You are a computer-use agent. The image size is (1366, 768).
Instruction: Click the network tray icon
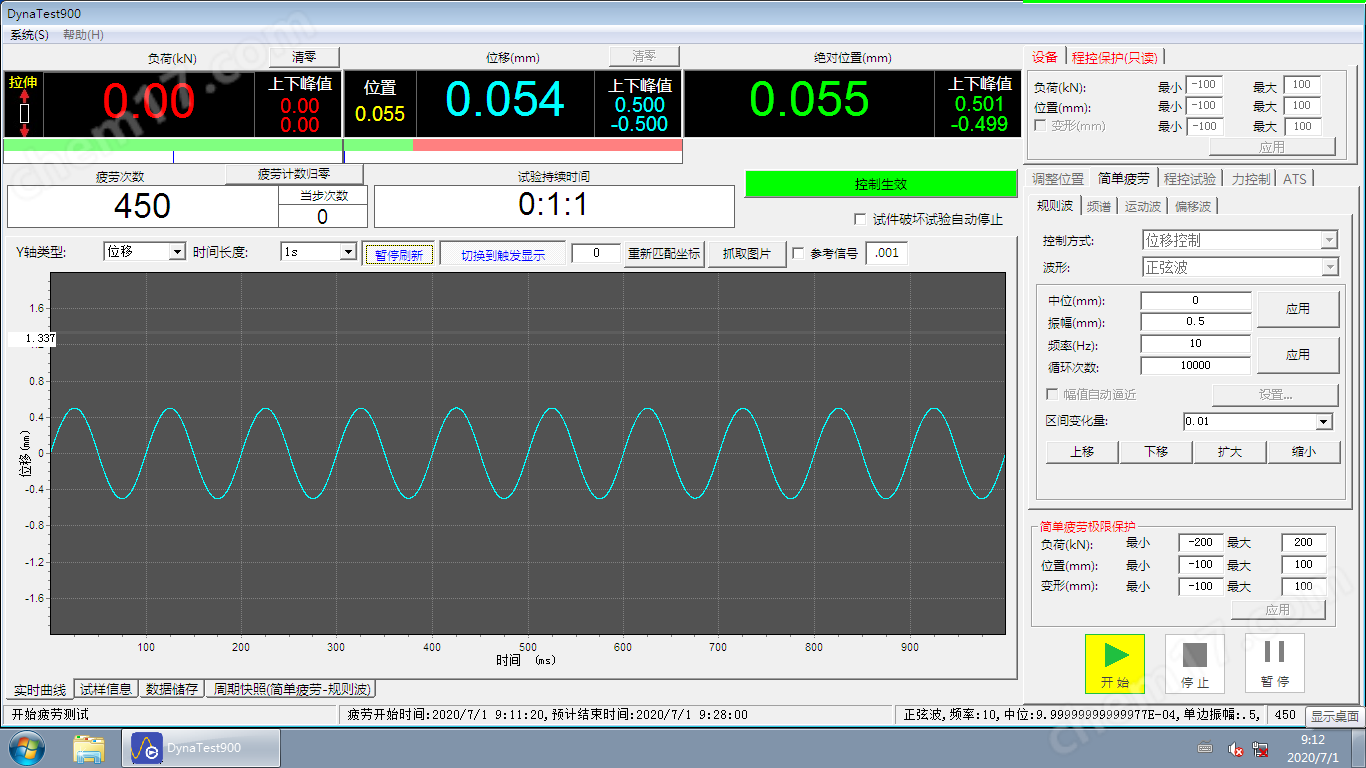coord(1262,749)
